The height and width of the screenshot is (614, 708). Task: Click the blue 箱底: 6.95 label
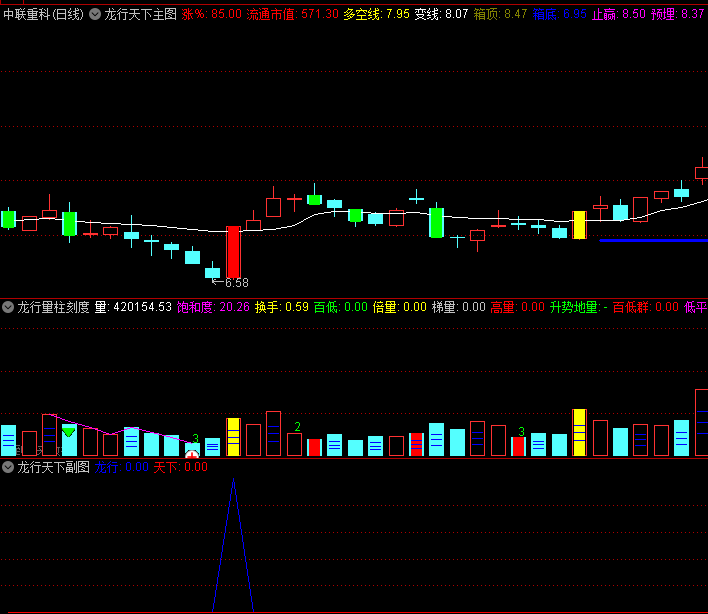click(x=559, y=14)
